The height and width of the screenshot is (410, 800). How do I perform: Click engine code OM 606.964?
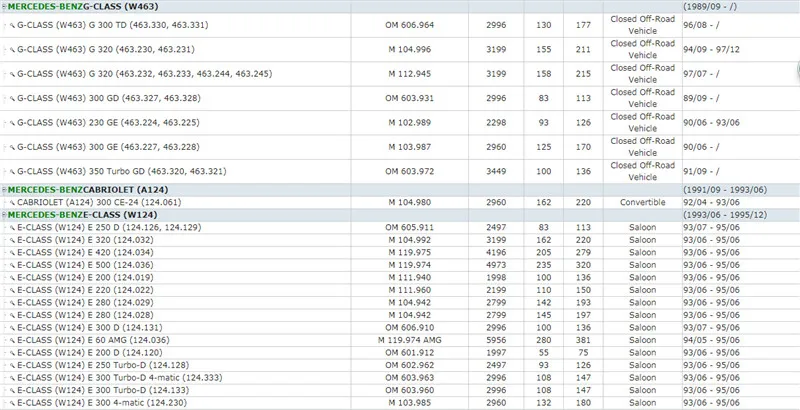[410, 25]
